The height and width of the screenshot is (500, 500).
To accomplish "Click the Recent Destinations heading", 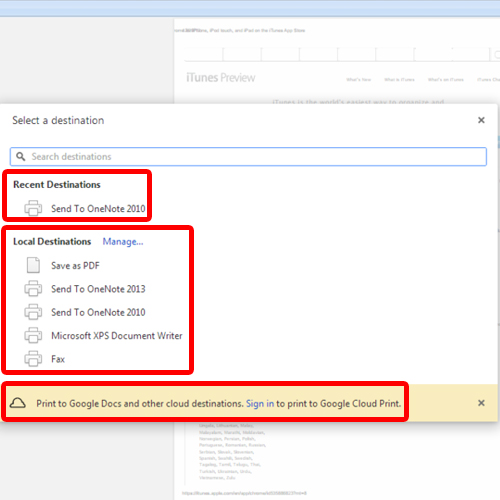I will point(57,185).
